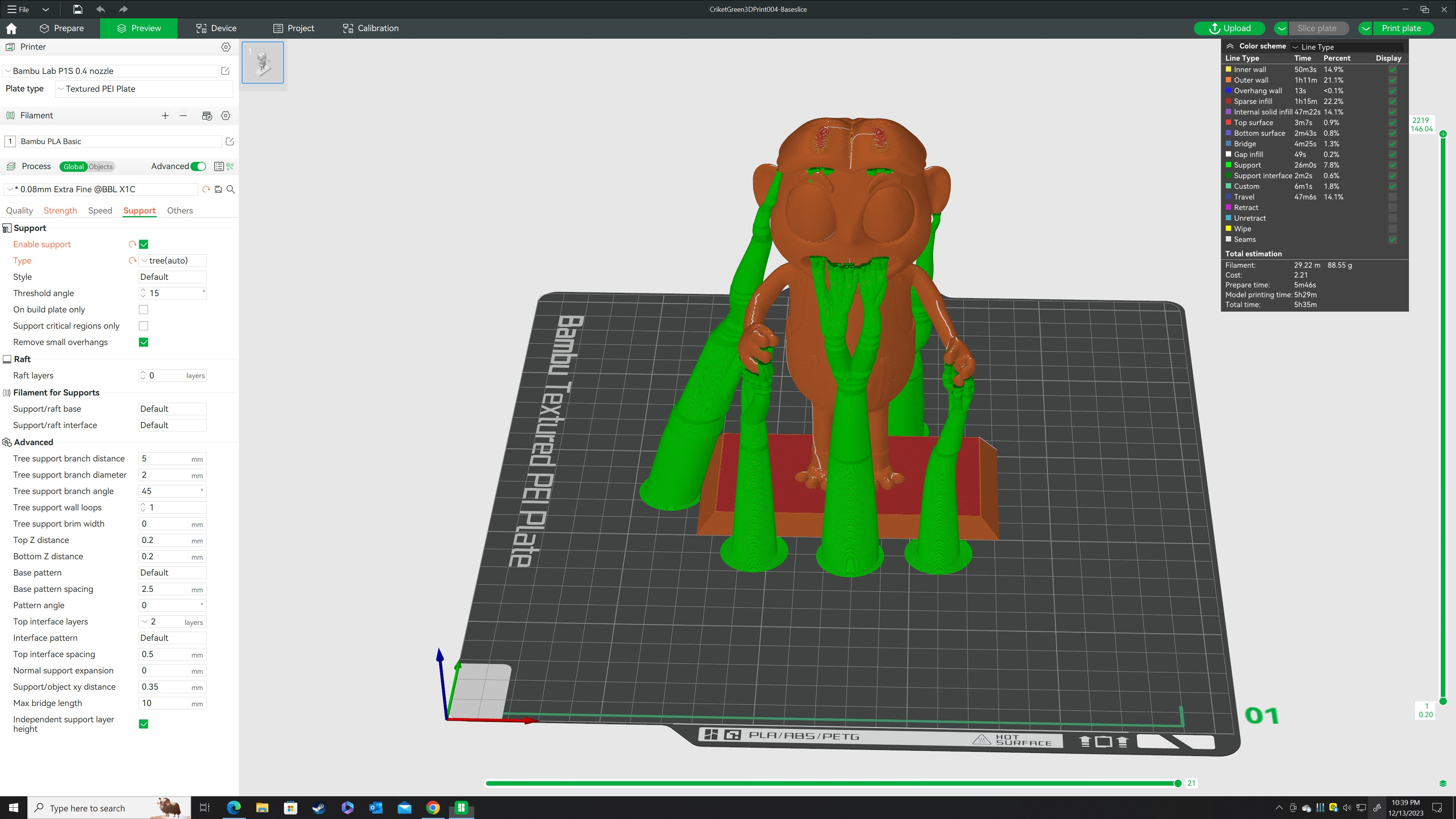1456x819 pixels.
Task: Open Microsoft Edge from taskbar
Action: [234, 808]
